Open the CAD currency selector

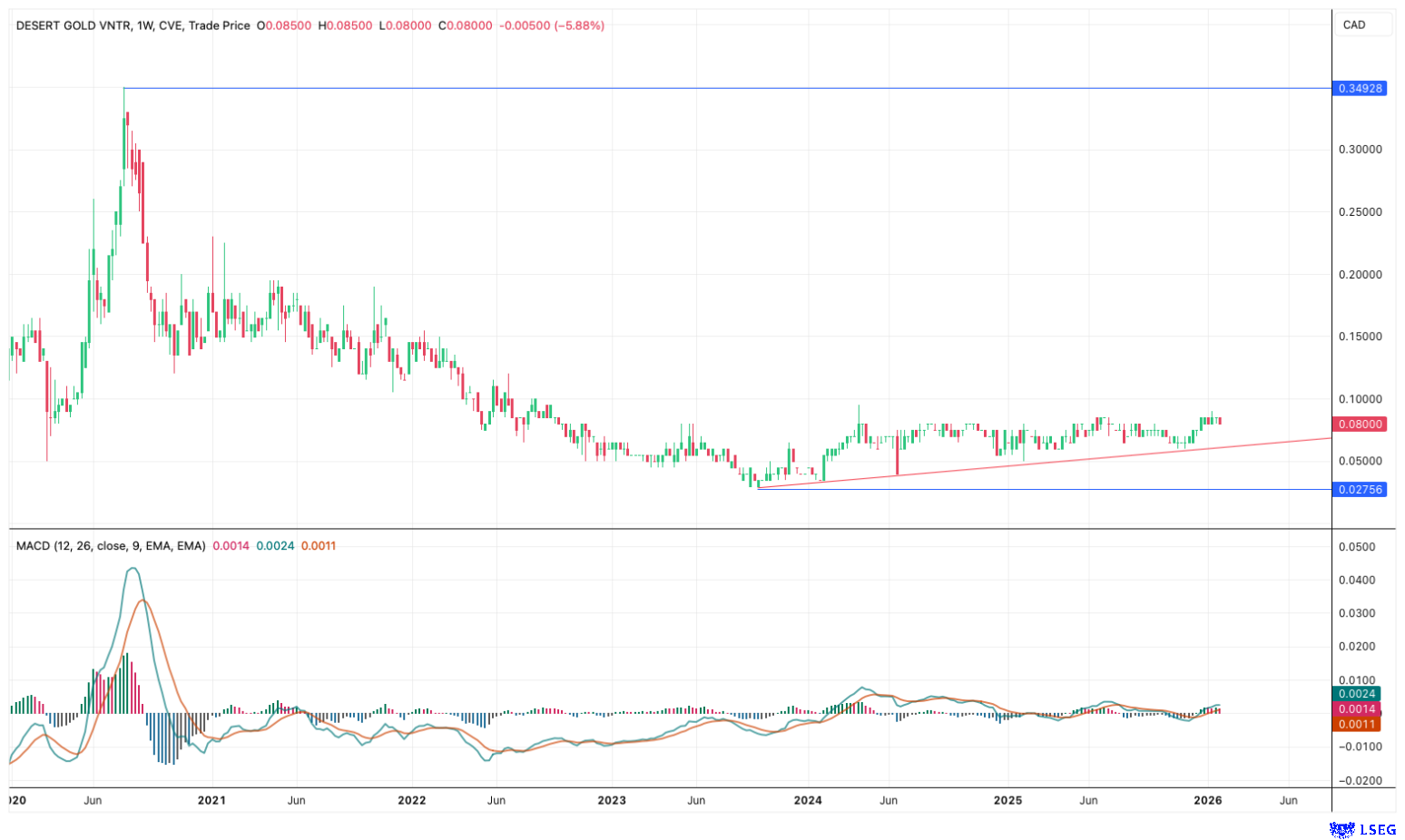1361,25
